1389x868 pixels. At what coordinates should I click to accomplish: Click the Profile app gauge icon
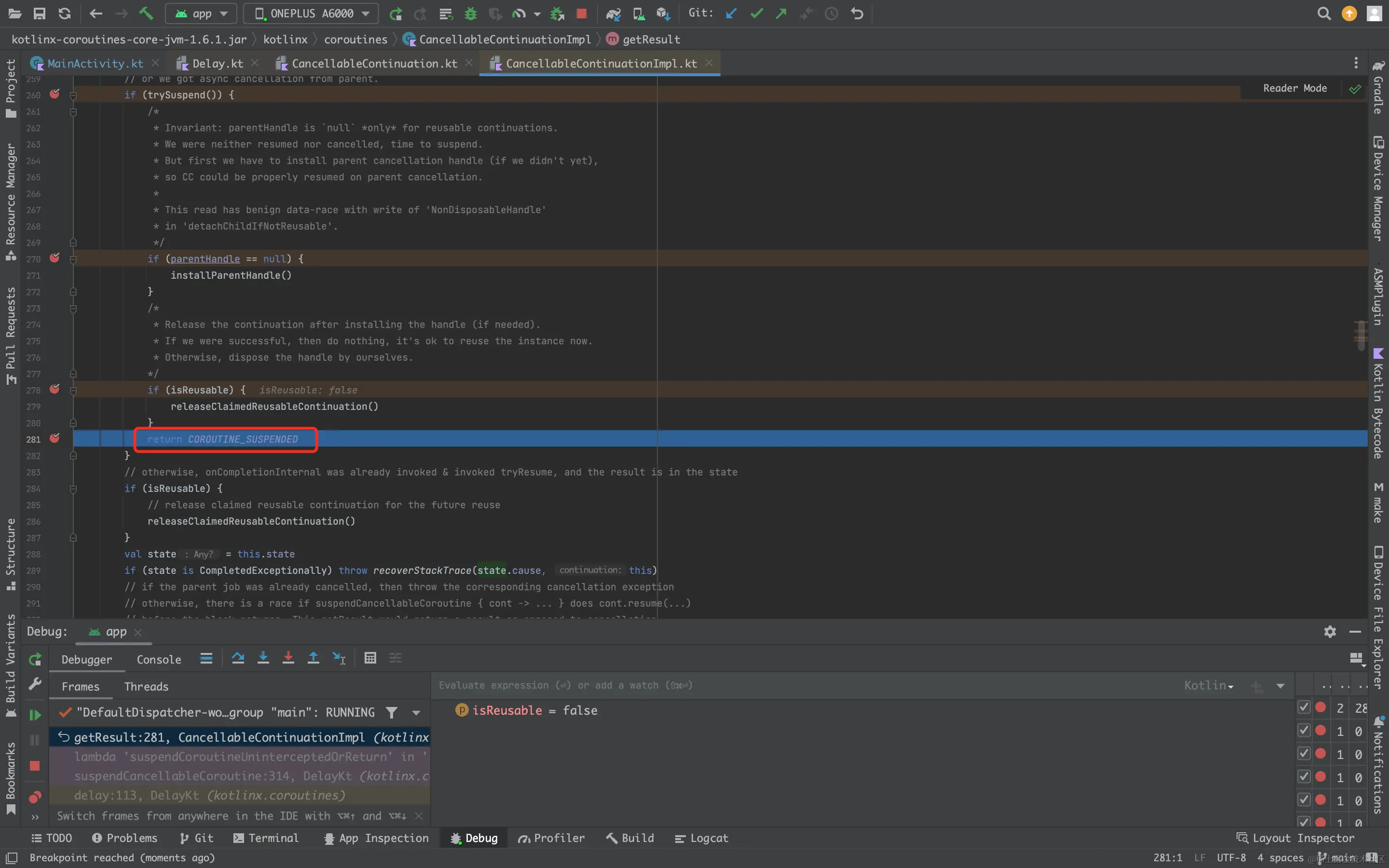[519, 14]
